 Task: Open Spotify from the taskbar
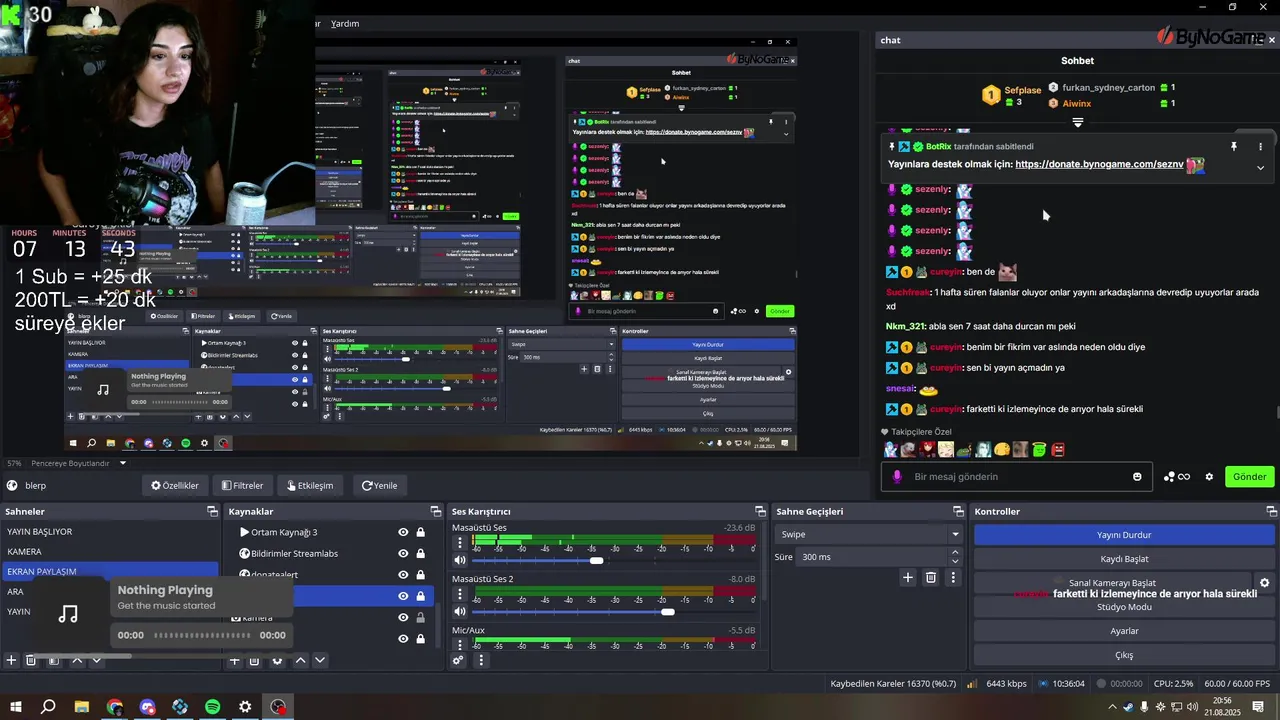tap(212, 707)
